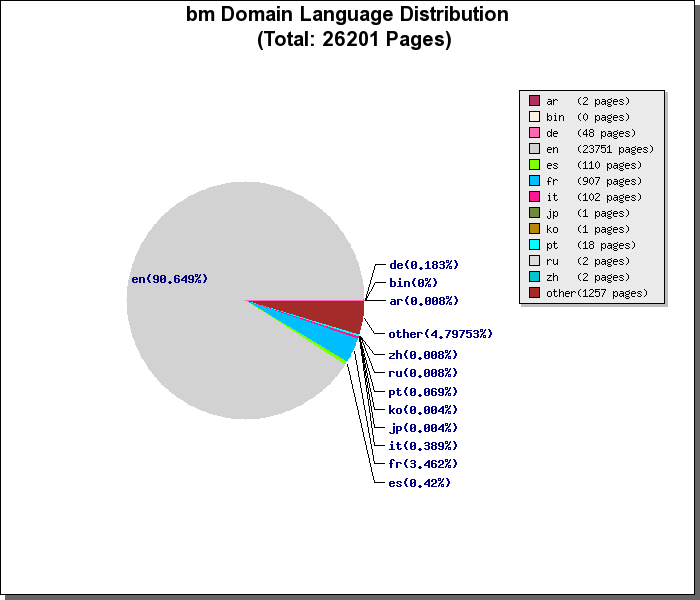Click the ru(0.008%) callout label
This screenshot has height=600, width=700.
[423, 373]
